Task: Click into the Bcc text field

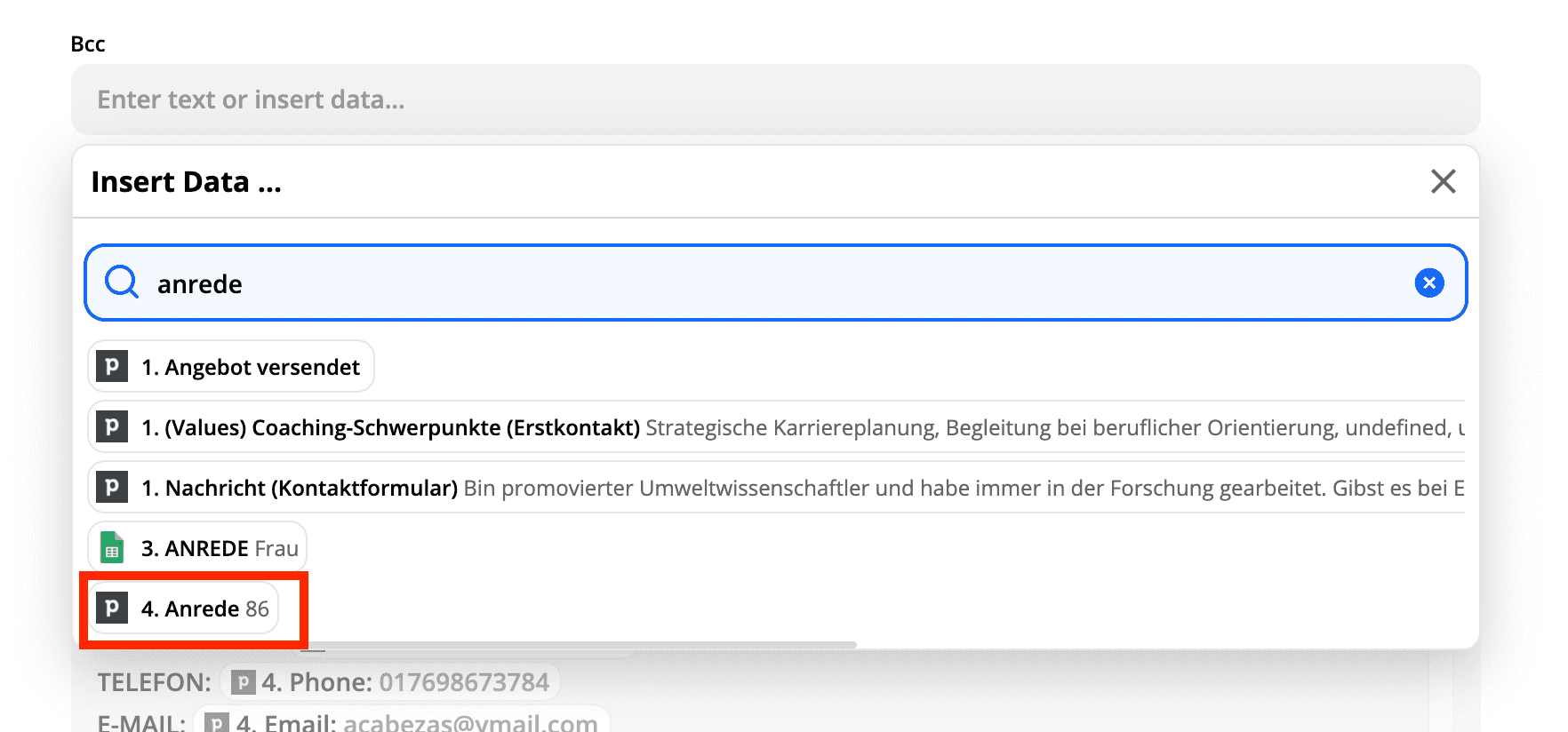Action: (x=775, y=99)
